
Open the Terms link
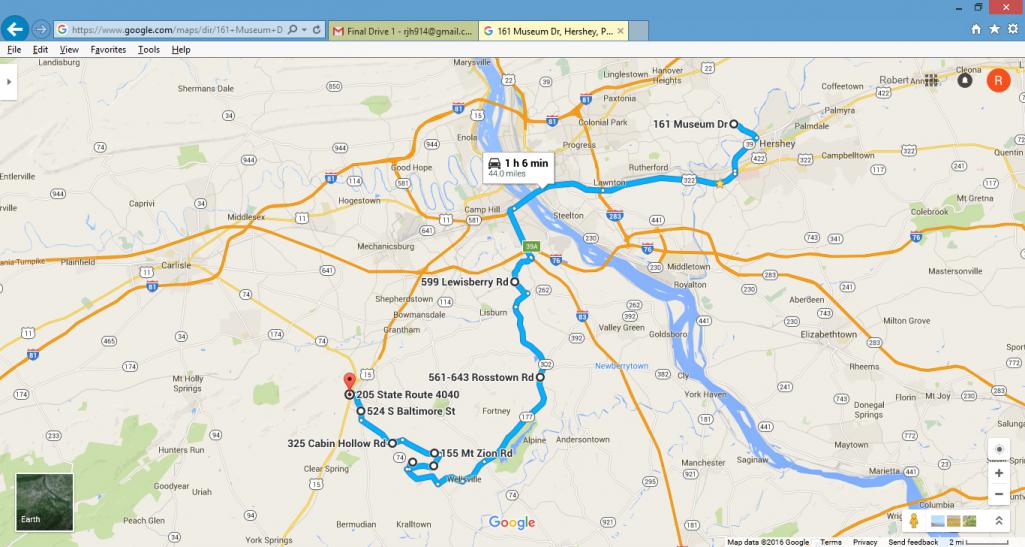[x=831, y=542]
